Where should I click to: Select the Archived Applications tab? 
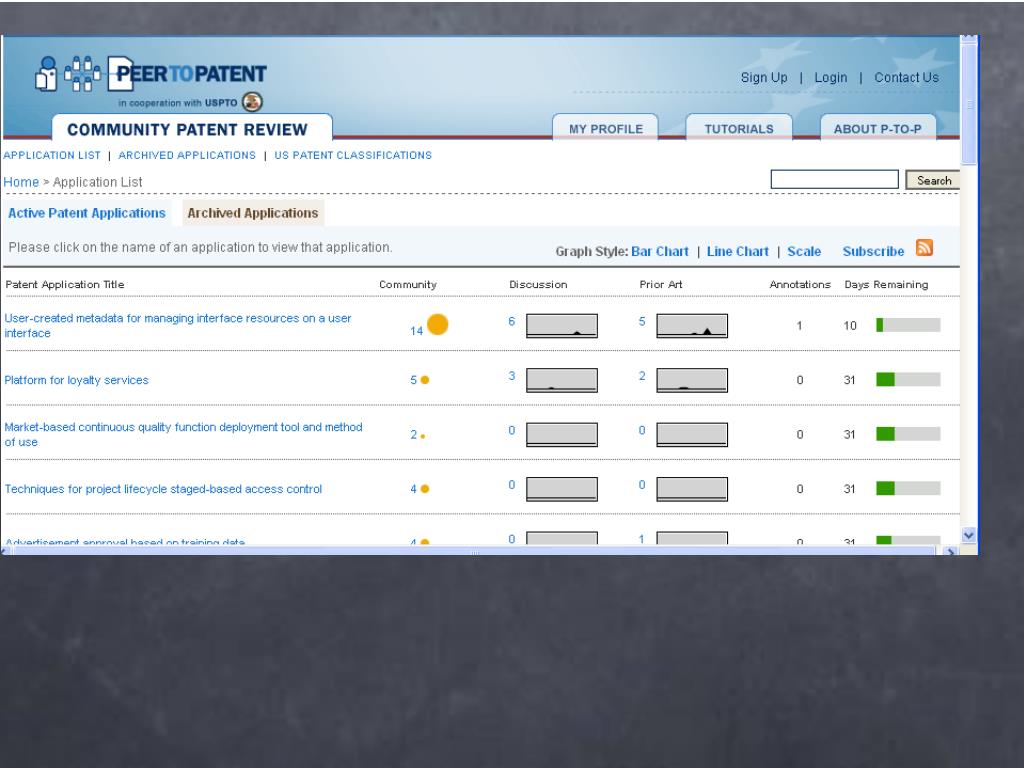(x=253, y=213)
